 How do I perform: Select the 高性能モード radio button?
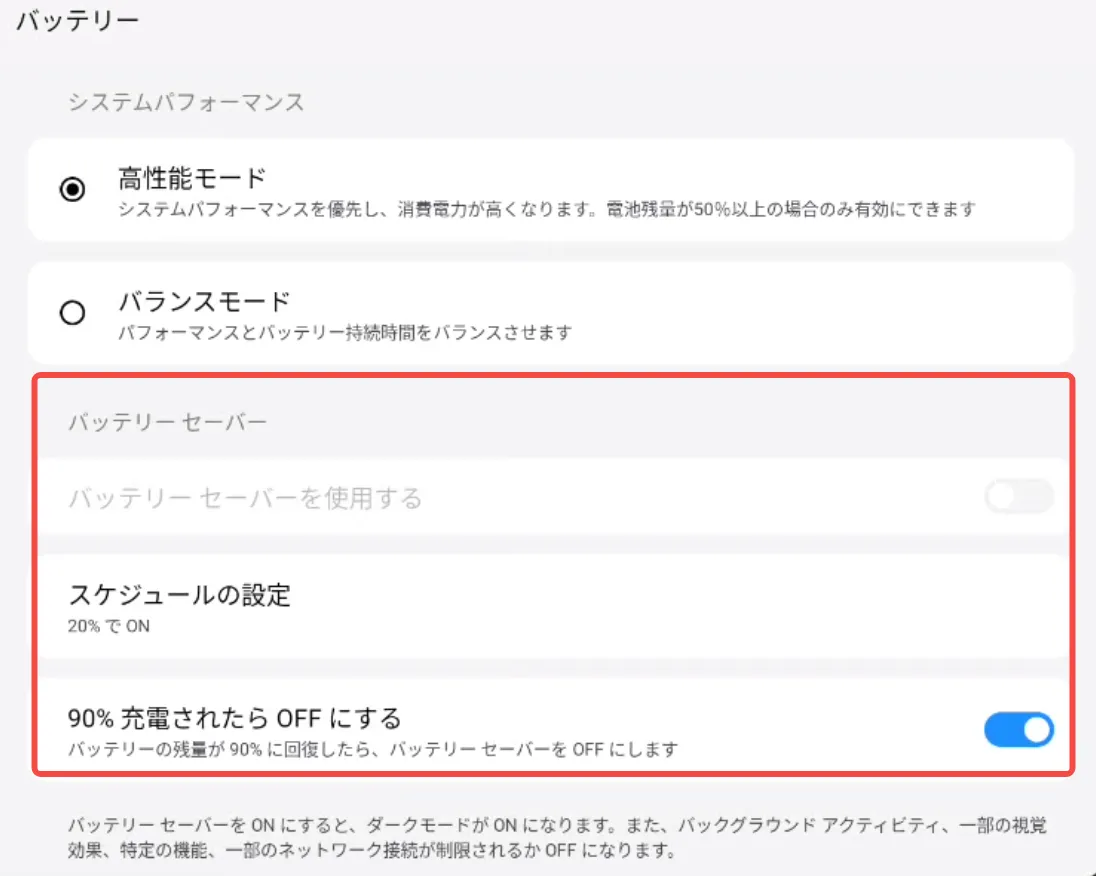(x=72, y=190)
